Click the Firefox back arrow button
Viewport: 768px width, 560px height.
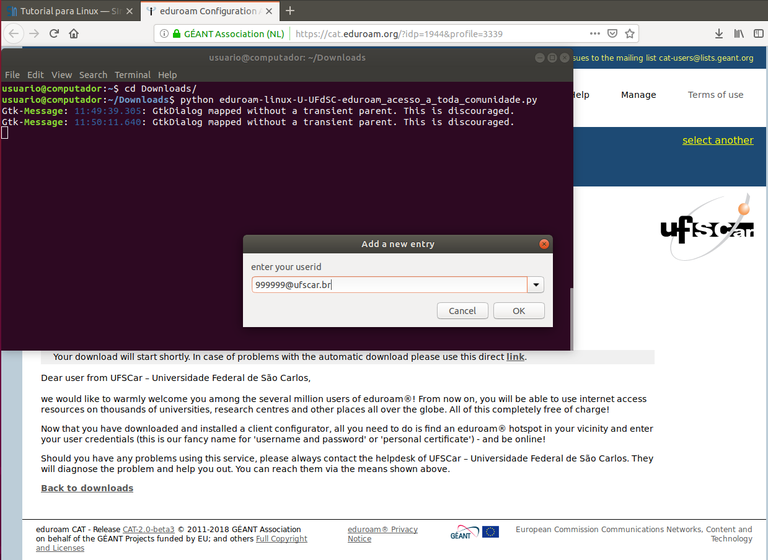(14, 33)
